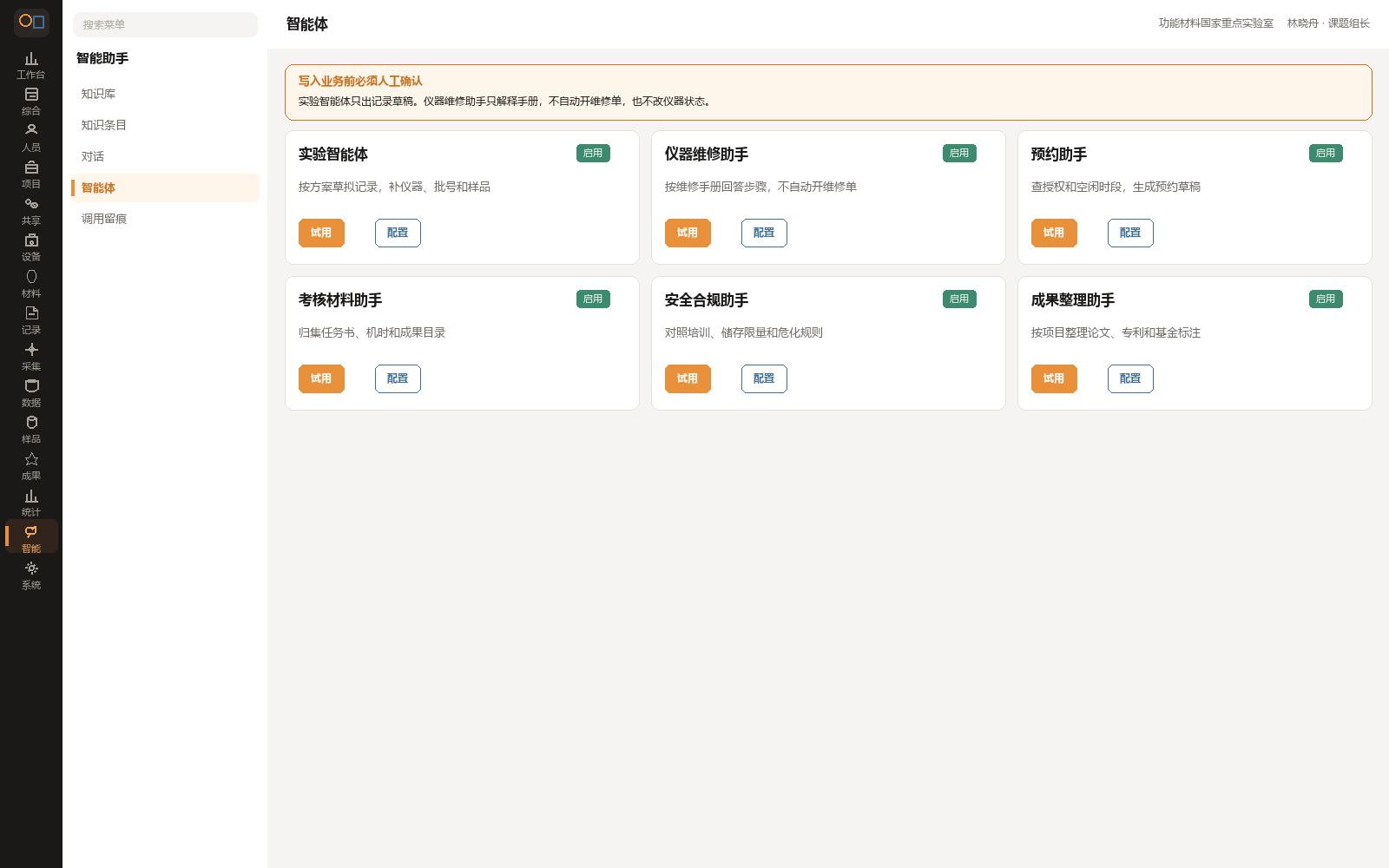1389x868 pixels.
Task: Go to 统计 sidebar icon
Action: 31,503
